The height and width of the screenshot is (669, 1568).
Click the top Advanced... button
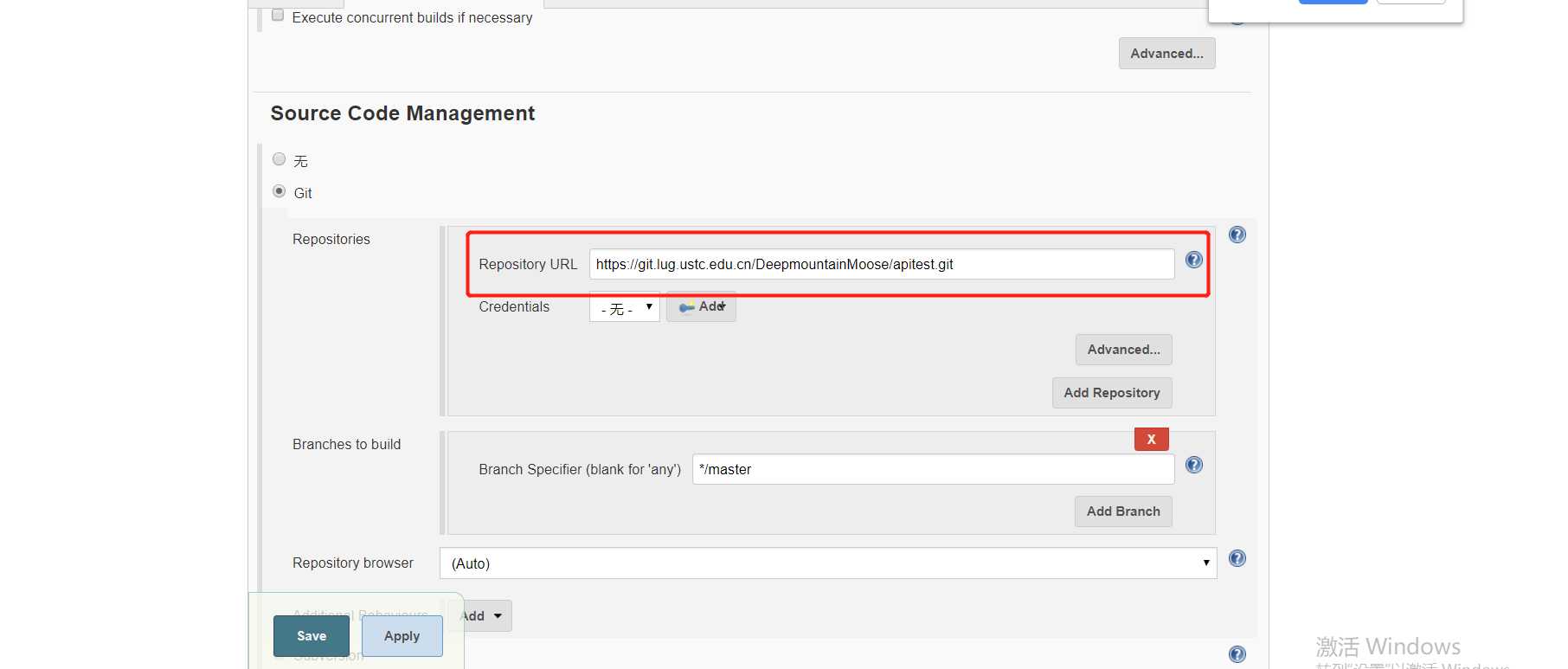1166,54
